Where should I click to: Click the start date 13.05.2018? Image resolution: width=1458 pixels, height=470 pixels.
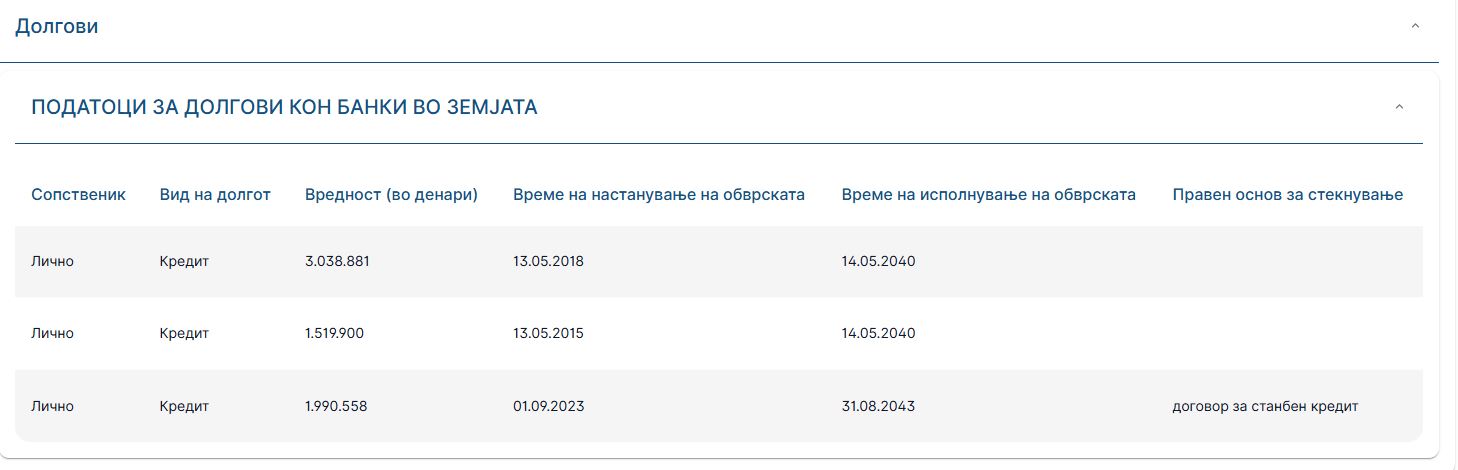548,262
